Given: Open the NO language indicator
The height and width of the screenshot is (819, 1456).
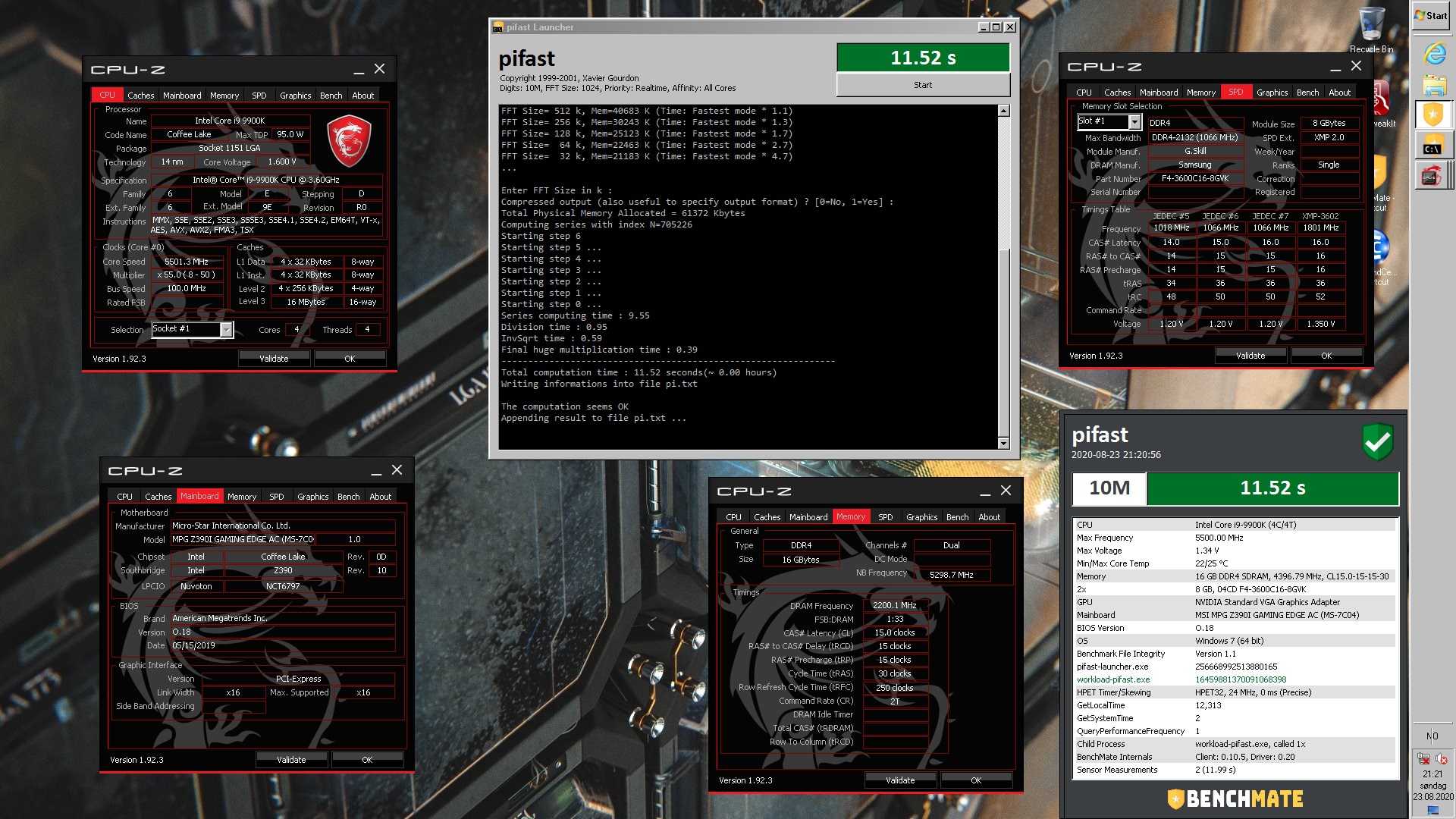Looking at the screenshot, I should click(x=1432, y=736).
